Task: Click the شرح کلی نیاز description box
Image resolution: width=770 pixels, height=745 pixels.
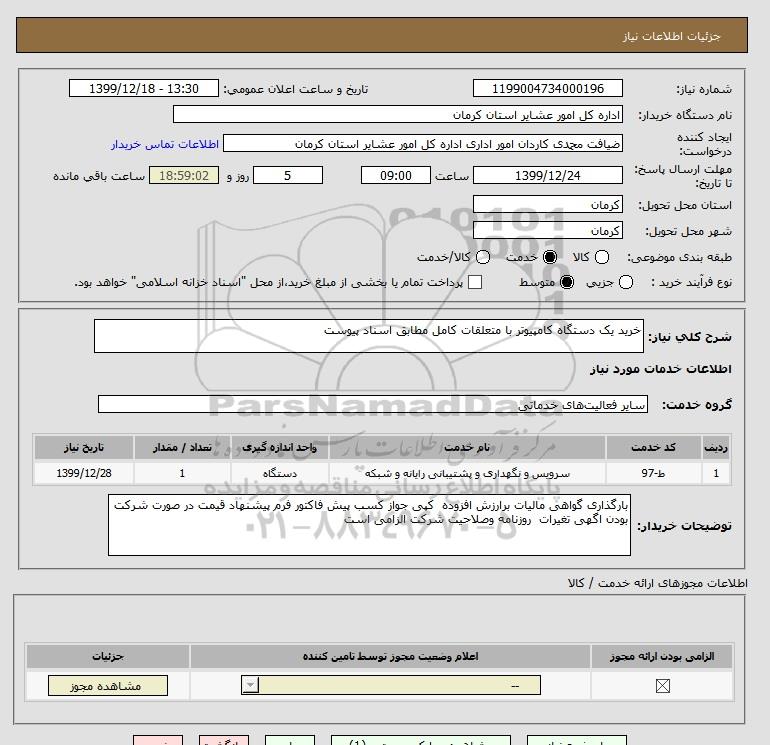Action: (x=369, y=336)
